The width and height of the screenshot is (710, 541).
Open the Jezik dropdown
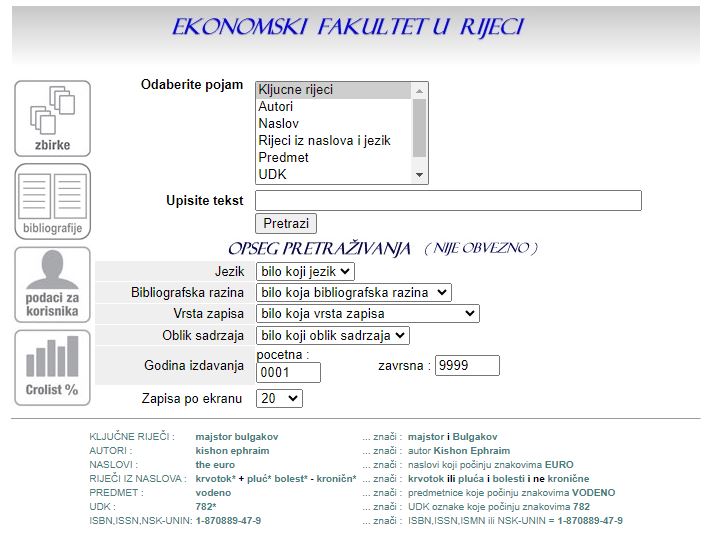pyautogui.click(x=305, y=271)
